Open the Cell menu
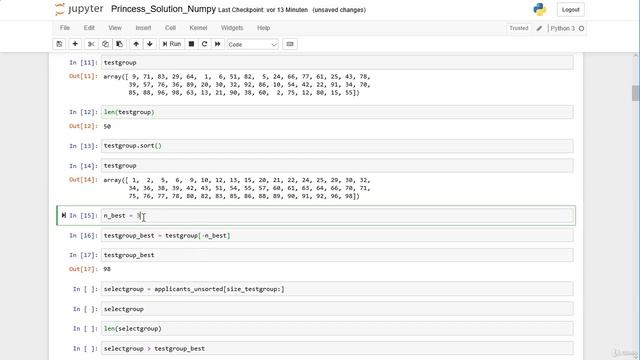The image size is (640, 360). point(170,28)
